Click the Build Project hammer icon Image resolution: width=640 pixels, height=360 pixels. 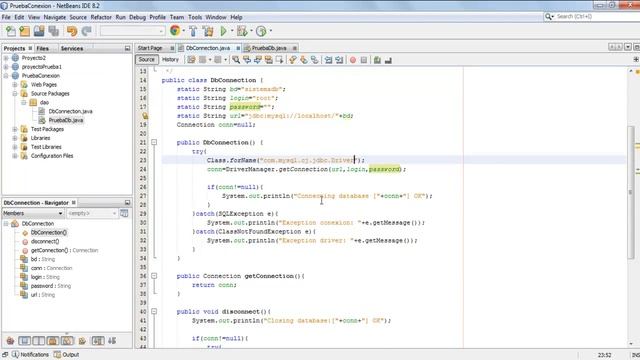193,31
